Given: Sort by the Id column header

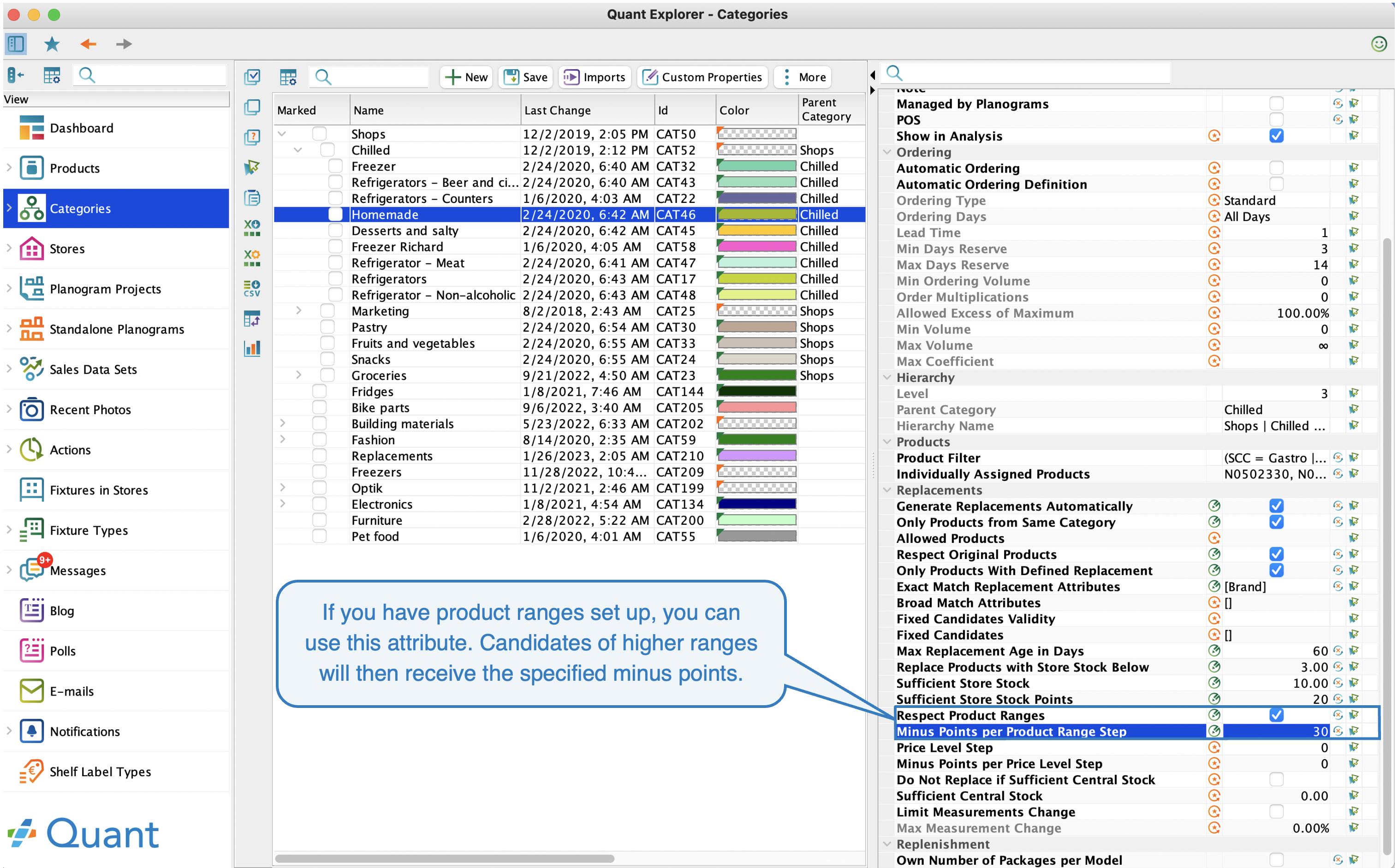Looking at the screenshot, I should click(685, 110).
